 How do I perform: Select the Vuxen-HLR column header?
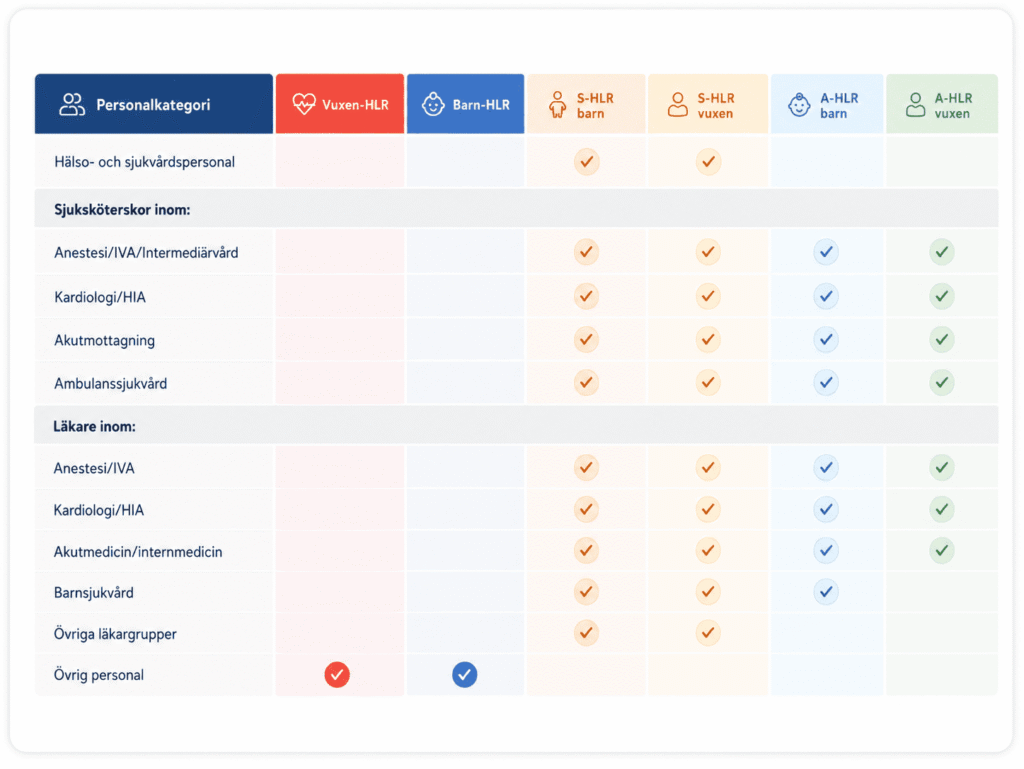pos(340,104)
